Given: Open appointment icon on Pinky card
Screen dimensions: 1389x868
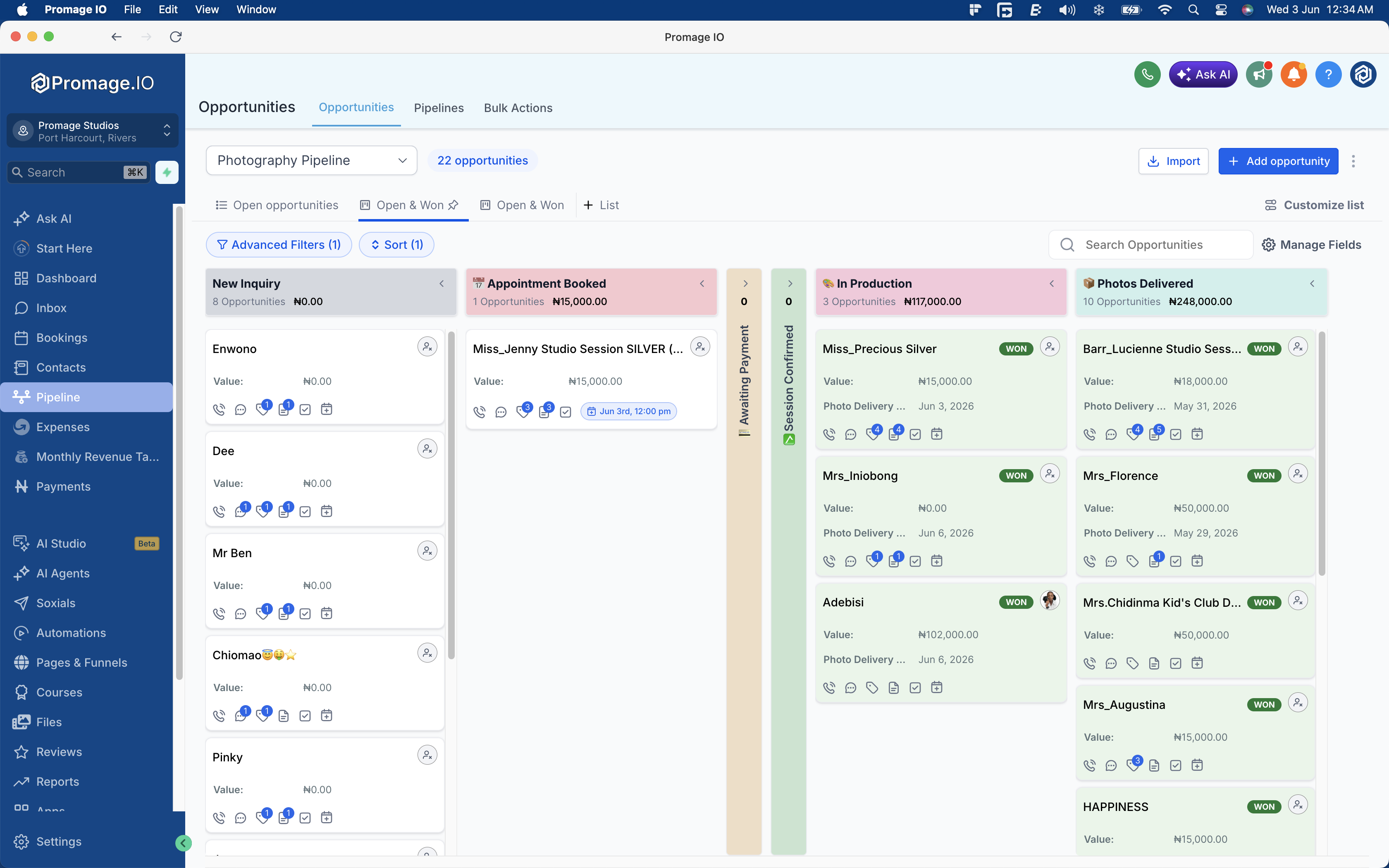Looking at the screenshot, I should click(x=327, y=818).
